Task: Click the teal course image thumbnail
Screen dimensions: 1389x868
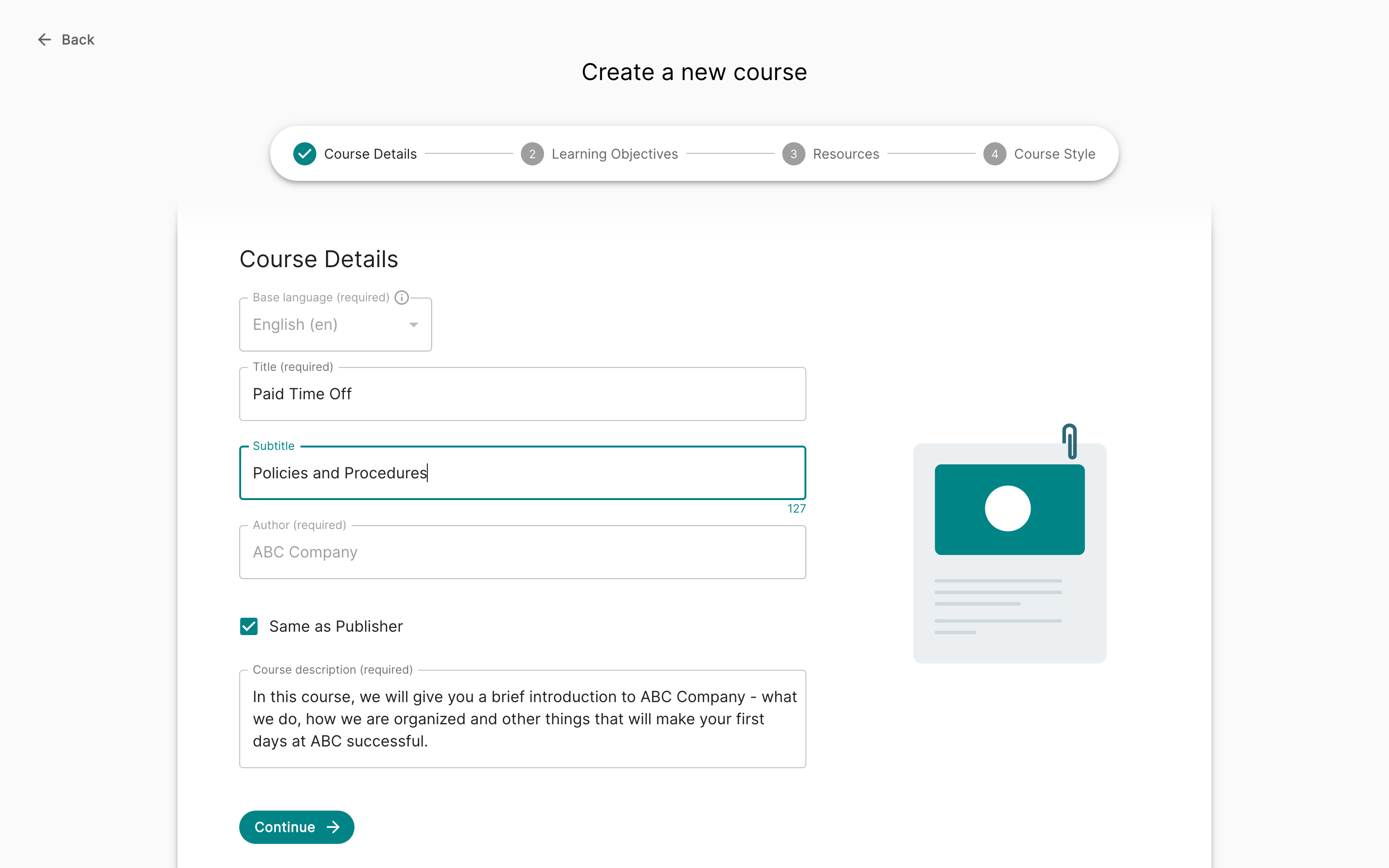Action: point(1009,509)
